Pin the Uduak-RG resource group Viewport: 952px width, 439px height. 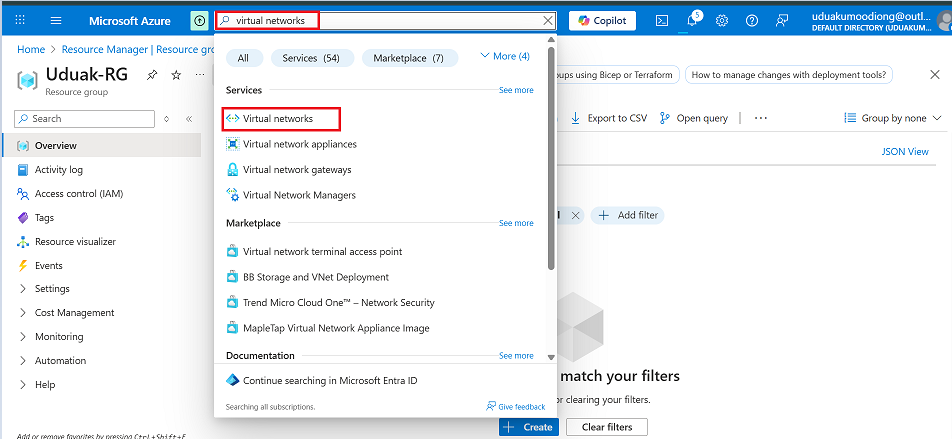click(x=152, y=75)
